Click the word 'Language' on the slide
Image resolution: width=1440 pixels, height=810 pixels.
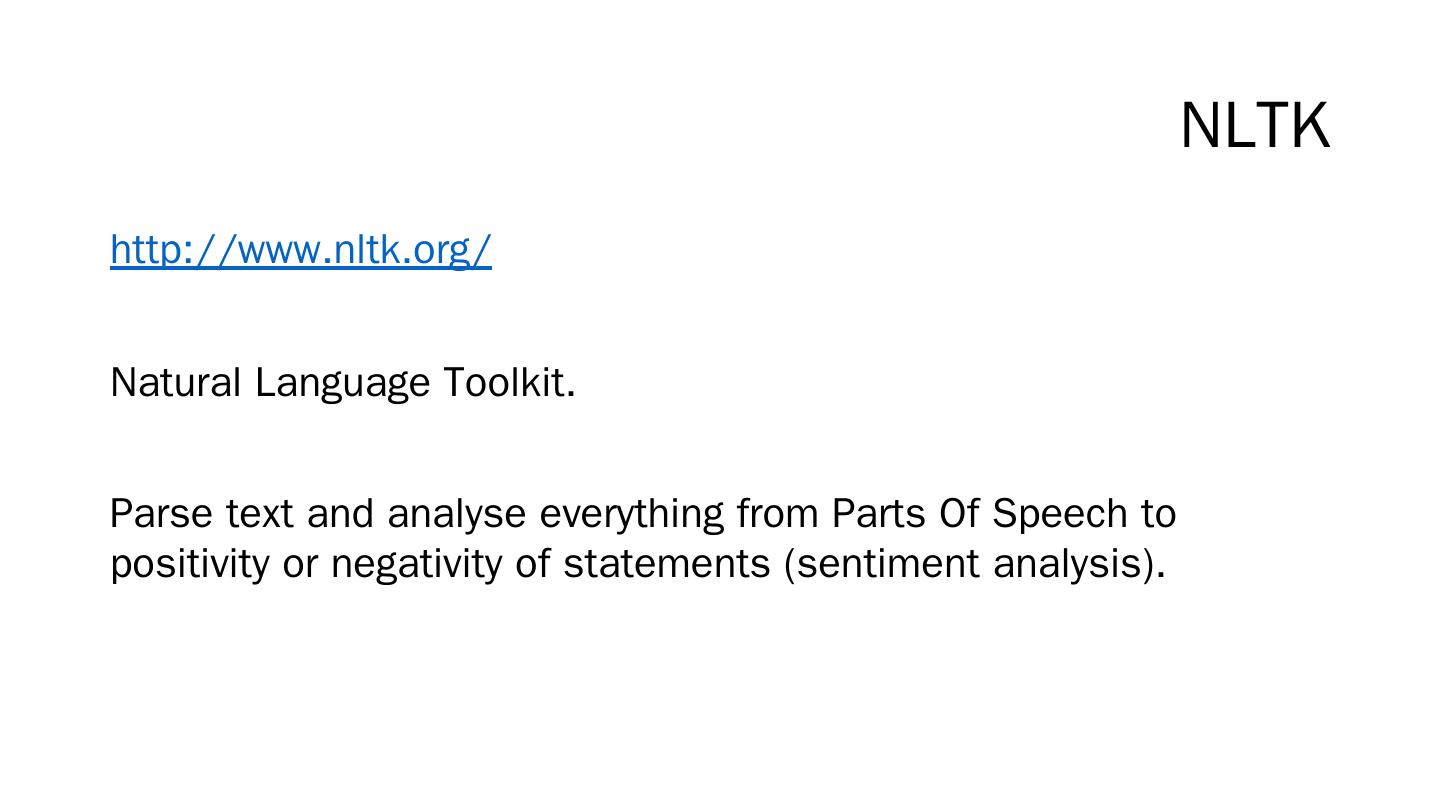(342, 383)
